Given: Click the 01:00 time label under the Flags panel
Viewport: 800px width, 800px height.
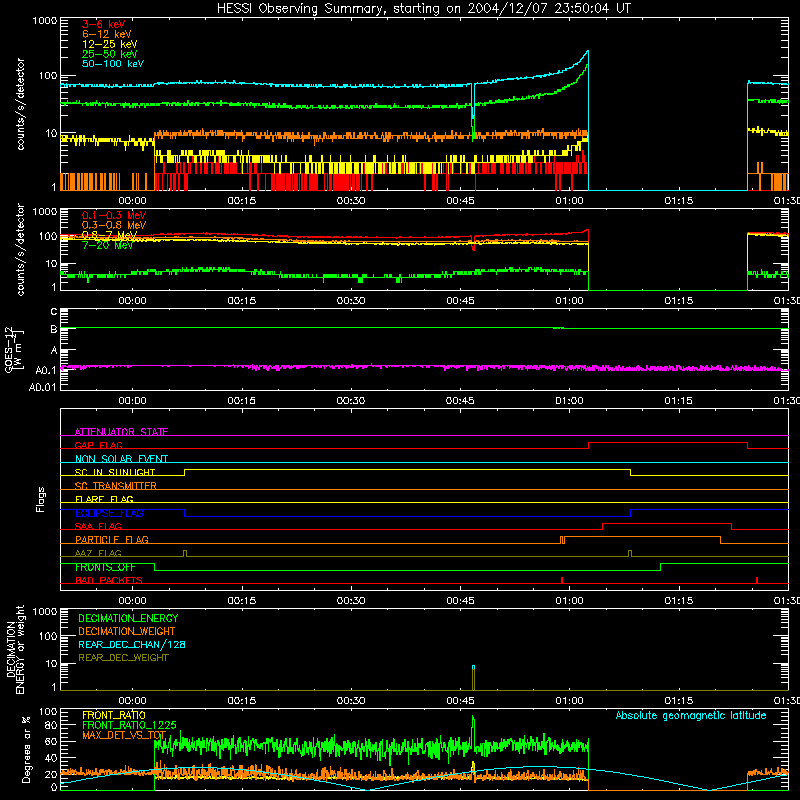Looking at the screenshot, I should 569,601.
